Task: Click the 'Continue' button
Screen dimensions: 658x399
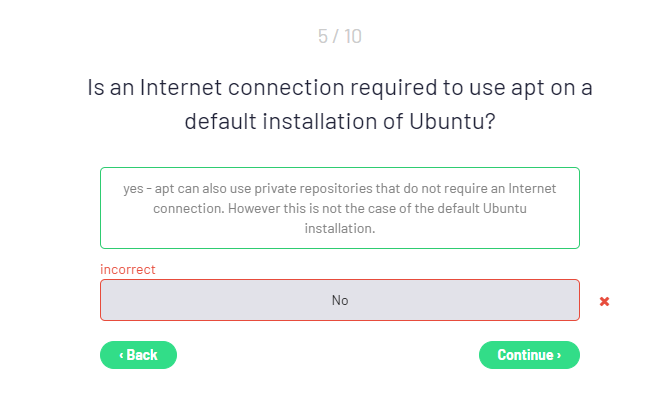Action: 529,355
